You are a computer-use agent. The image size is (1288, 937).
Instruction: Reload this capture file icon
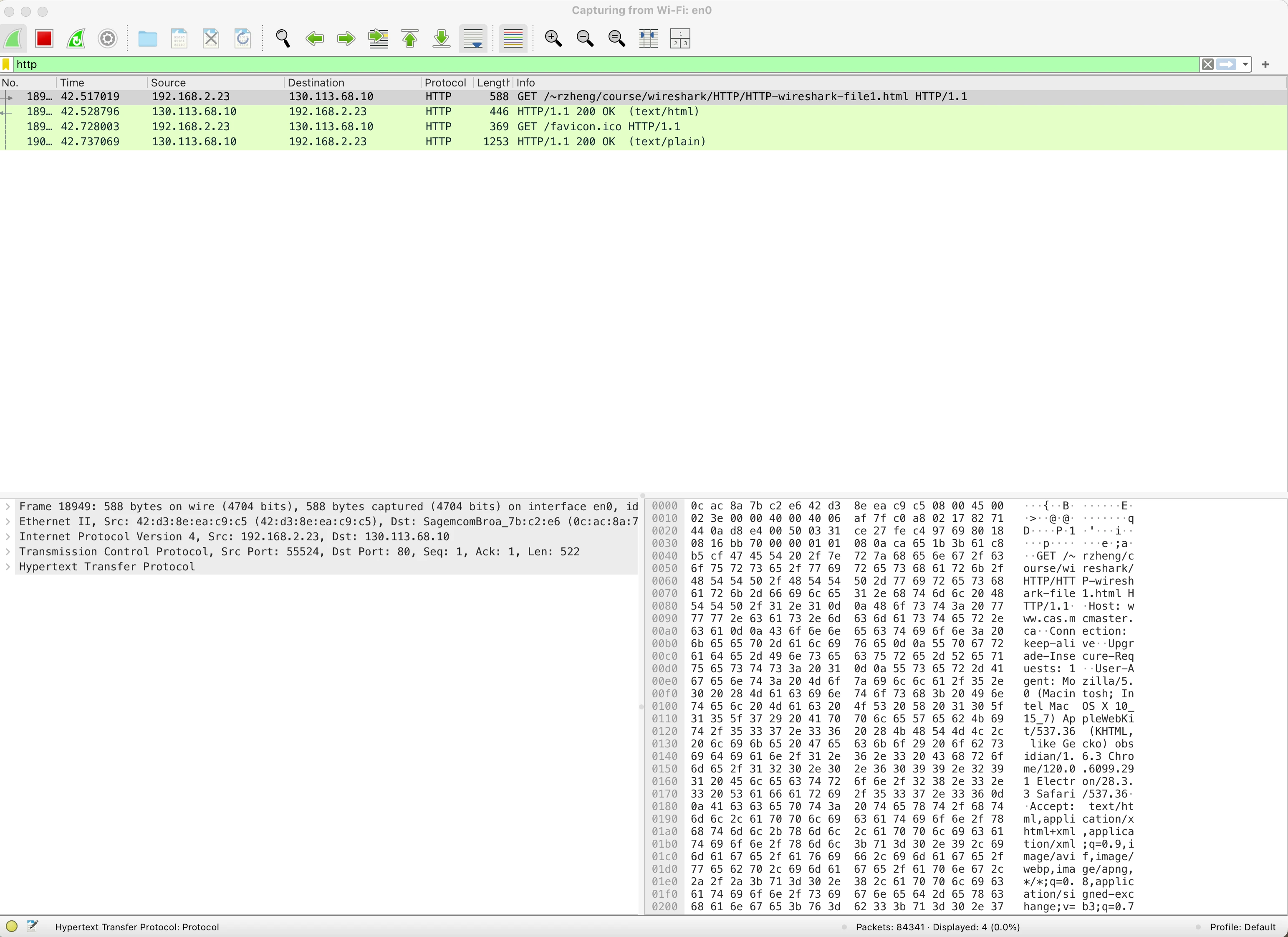[x=243, y=39]
